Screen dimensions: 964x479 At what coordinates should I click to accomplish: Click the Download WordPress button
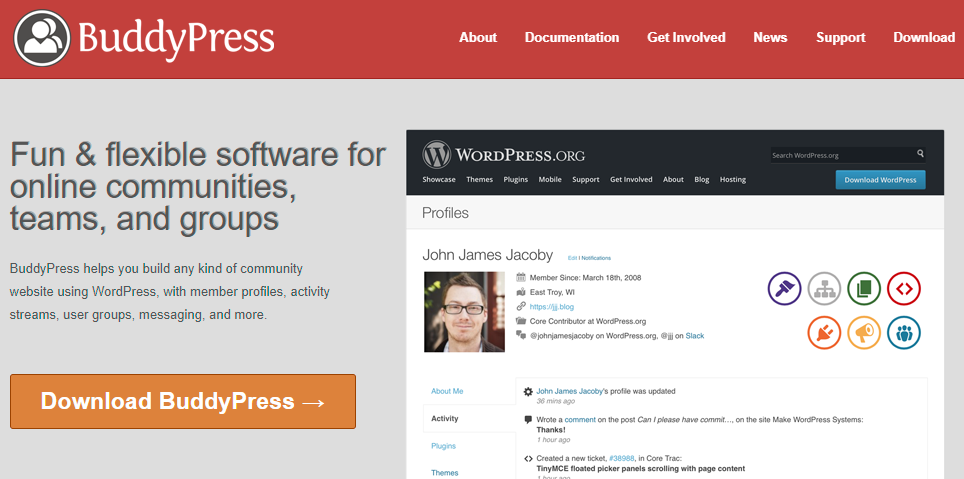(x=880, y=180)
